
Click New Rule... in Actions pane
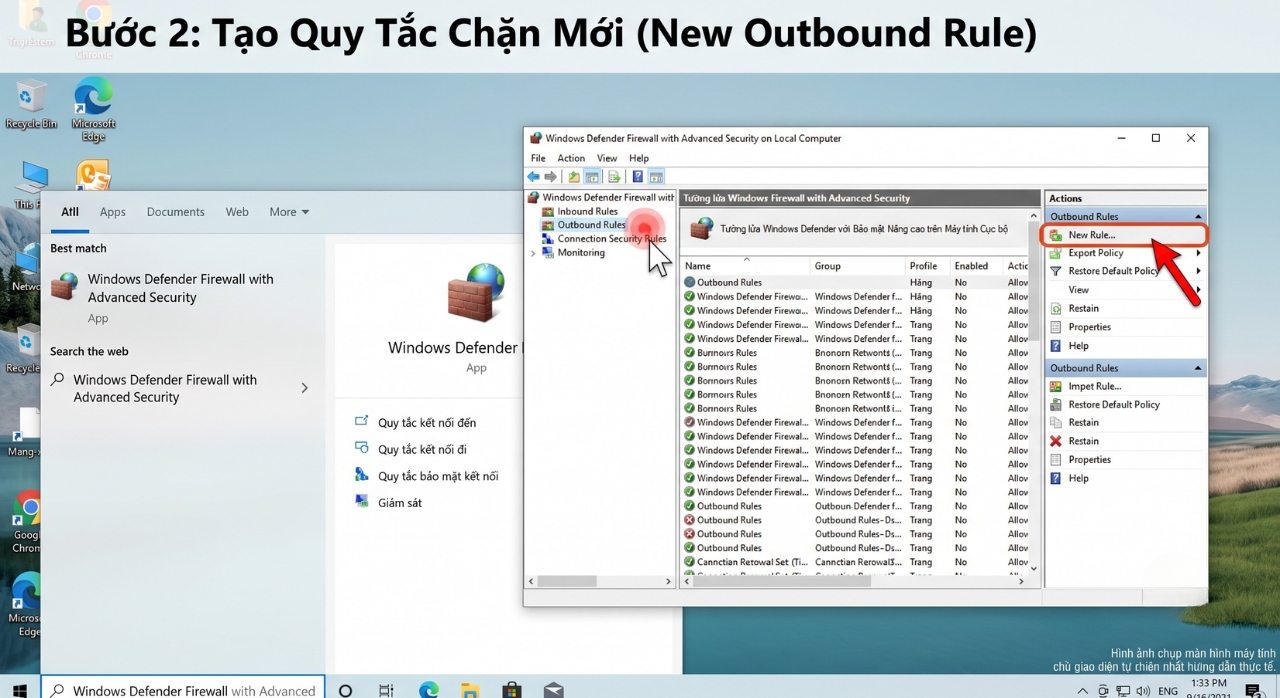point(1091,235)
